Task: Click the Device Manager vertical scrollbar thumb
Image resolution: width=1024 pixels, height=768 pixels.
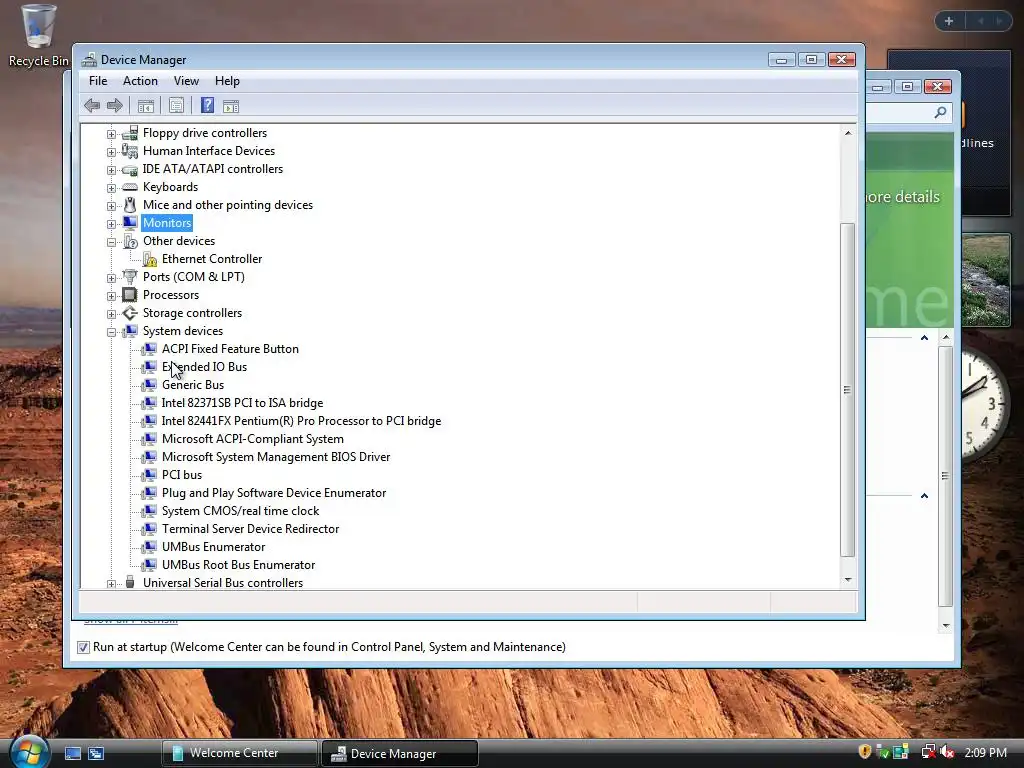Action: [x=847, y=390]
